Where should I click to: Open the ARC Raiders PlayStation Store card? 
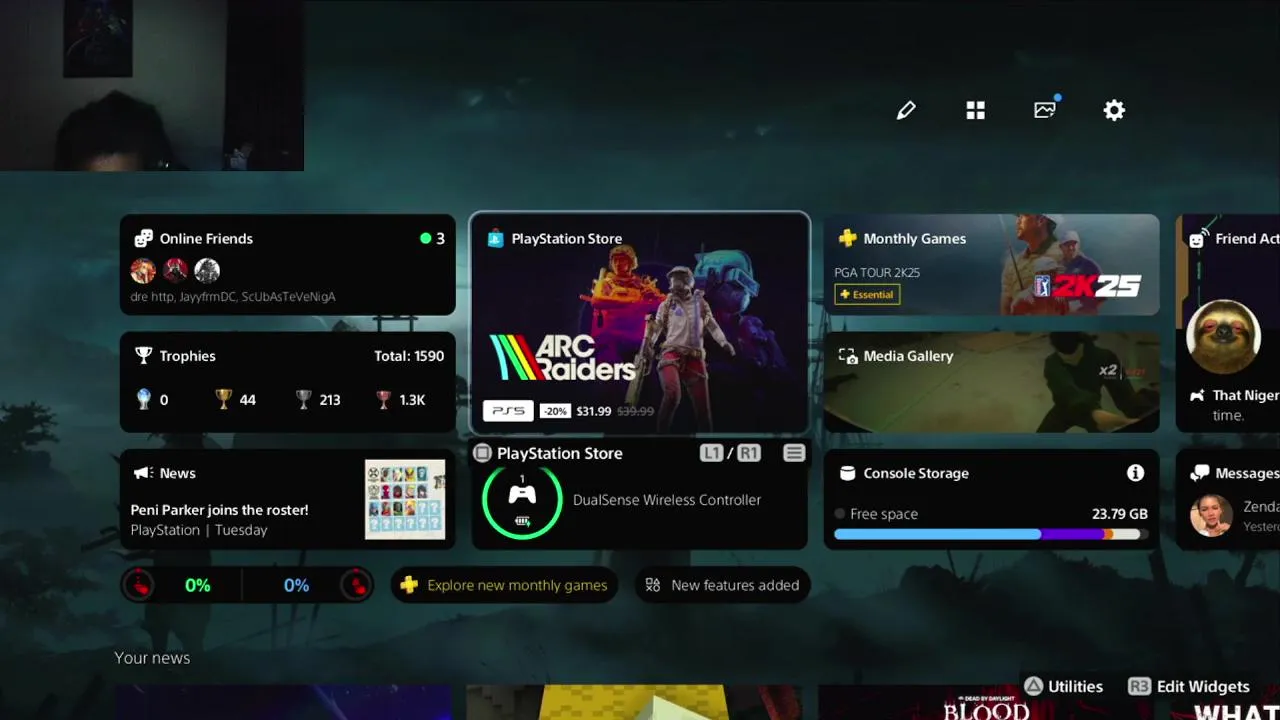pos(640,324)
